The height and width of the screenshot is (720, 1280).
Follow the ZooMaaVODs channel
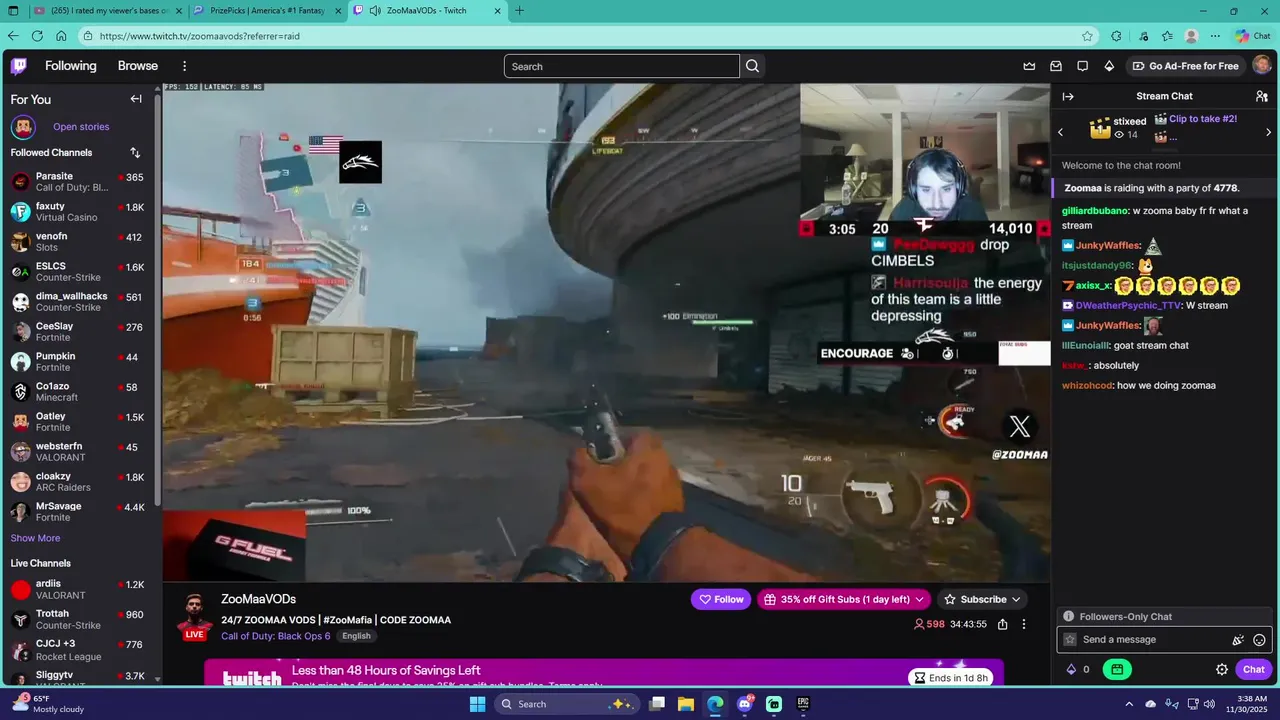721,599
